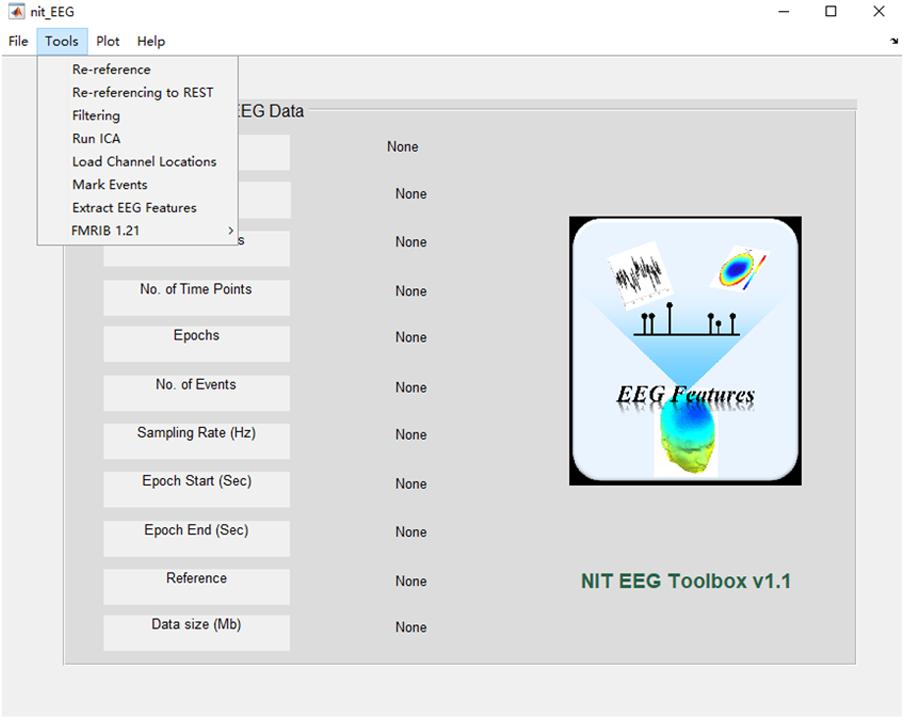Click the Data size (Mb) label
Viewport: 905px width, 720px height.
196,633
